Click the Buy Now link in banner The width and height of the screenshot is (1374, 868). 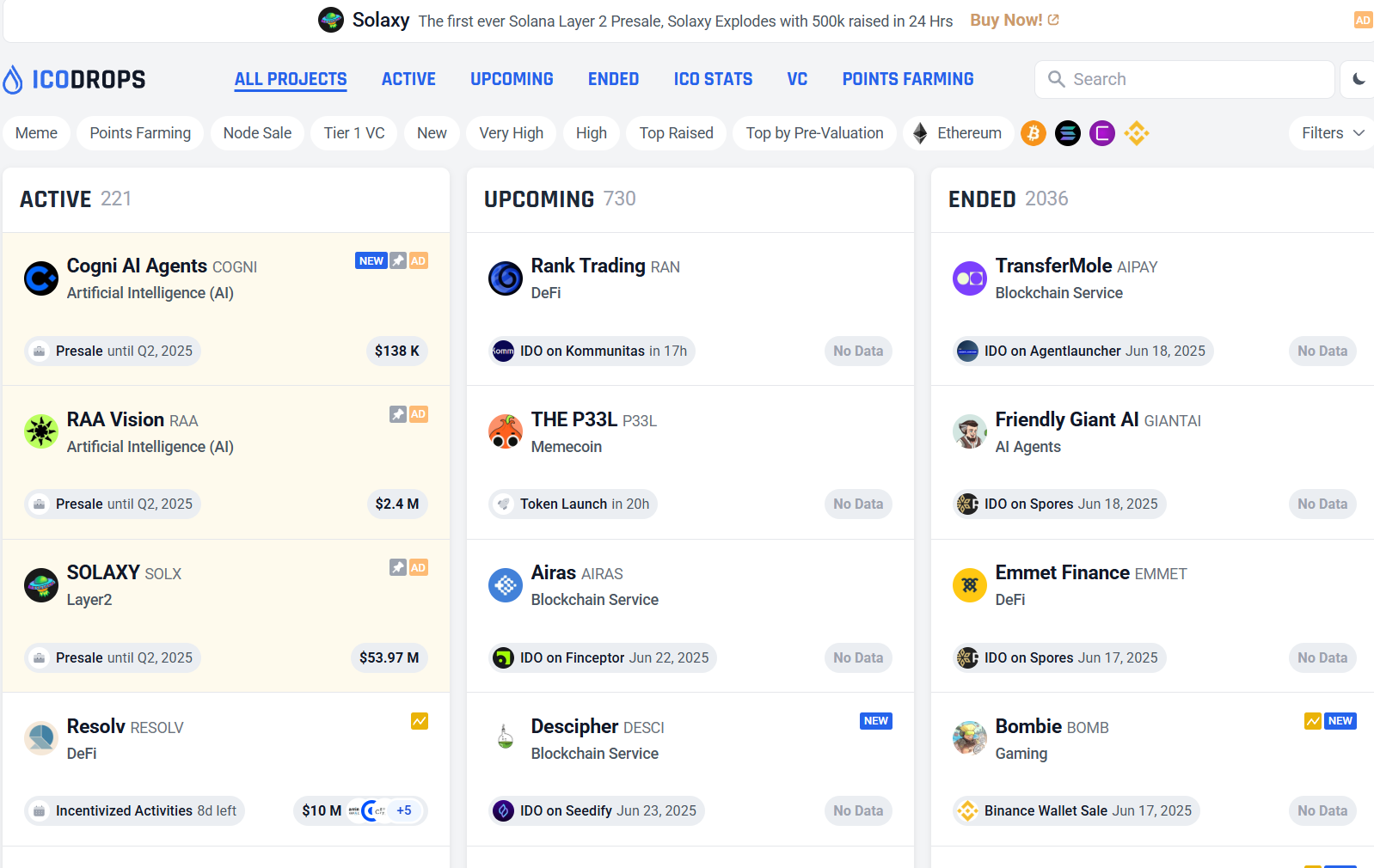coord(1014,20)
